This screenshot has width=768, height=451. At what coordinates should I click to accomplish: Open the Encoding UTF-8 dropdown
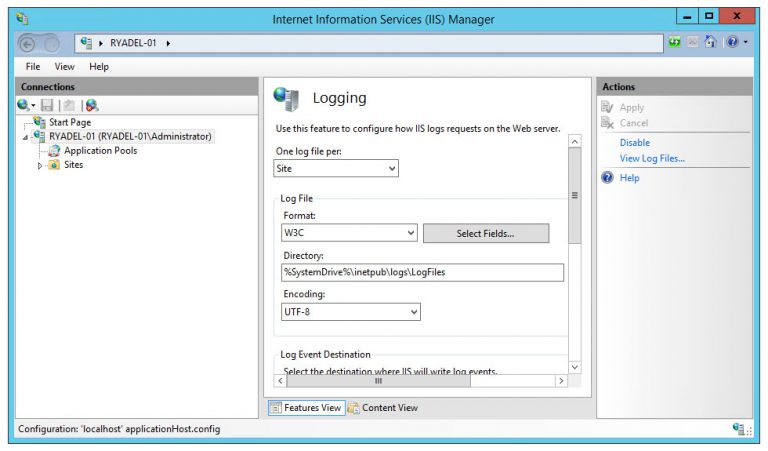point(351,312)
